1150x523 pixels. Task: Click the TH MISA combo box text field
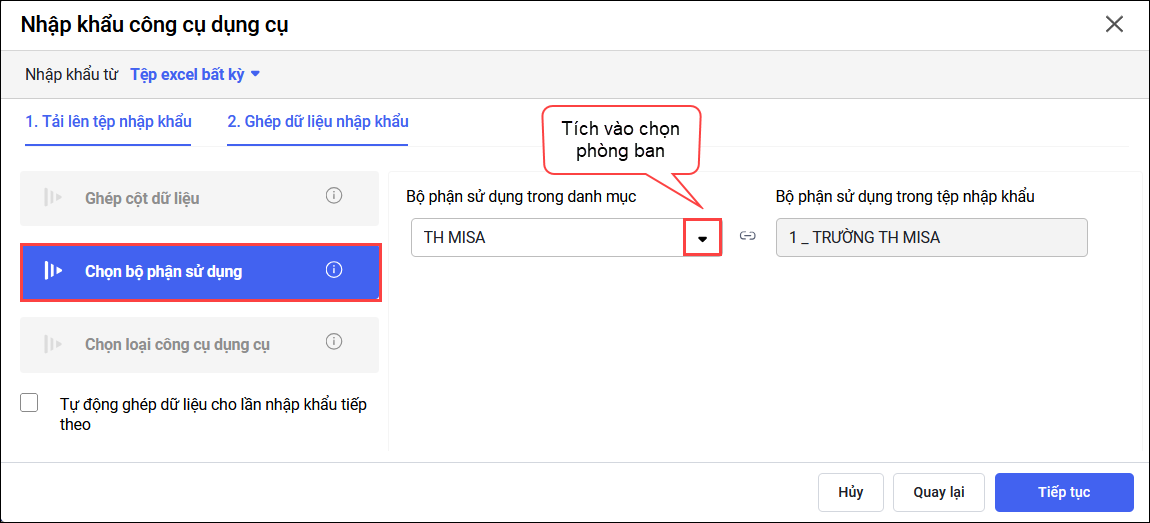[x=547, y=238]
